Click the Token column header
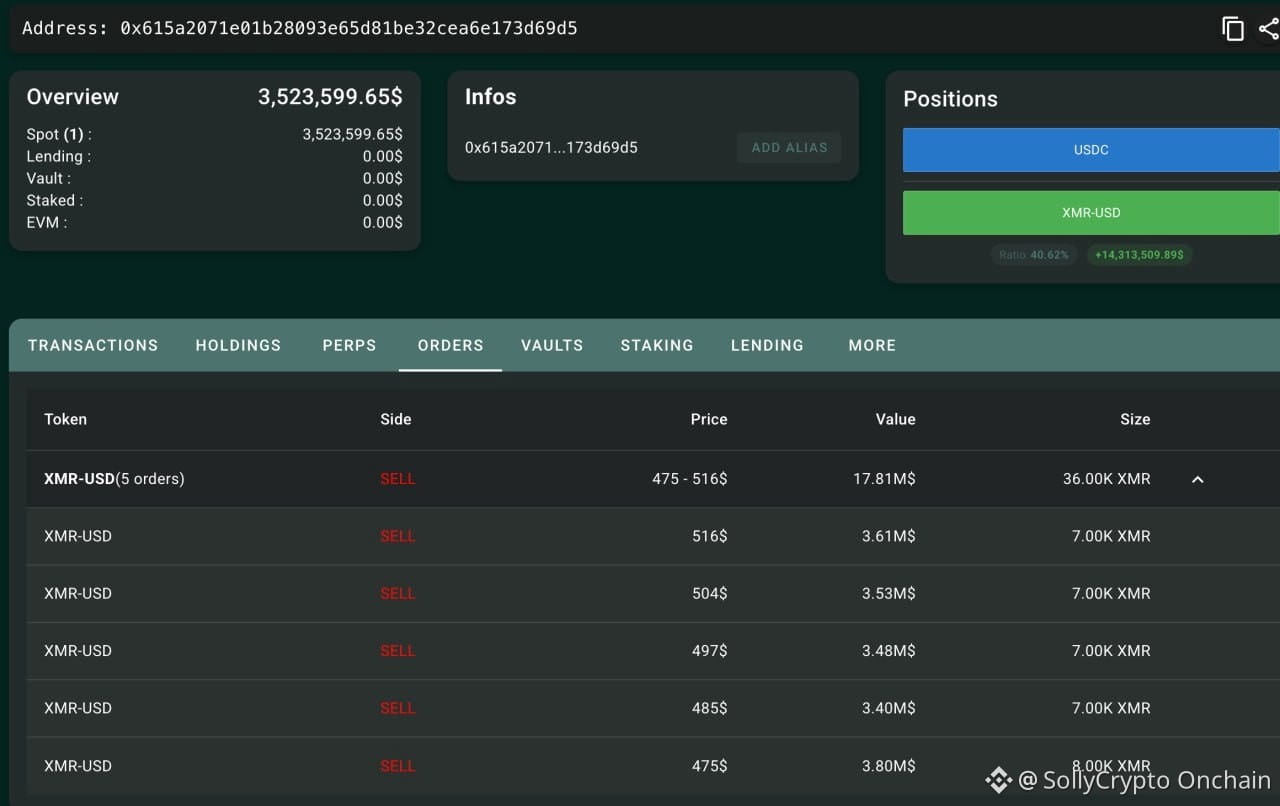Image resolution: width=1280 pixels, height=806 pixels. (65, 419)
